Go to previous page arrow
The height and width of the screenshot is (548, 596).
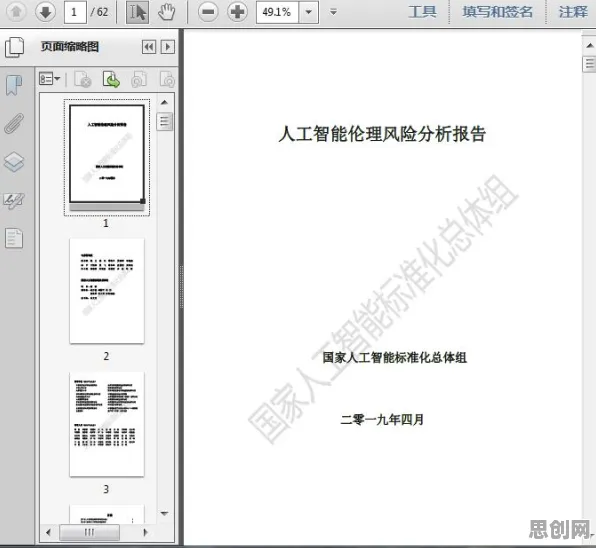16,12
